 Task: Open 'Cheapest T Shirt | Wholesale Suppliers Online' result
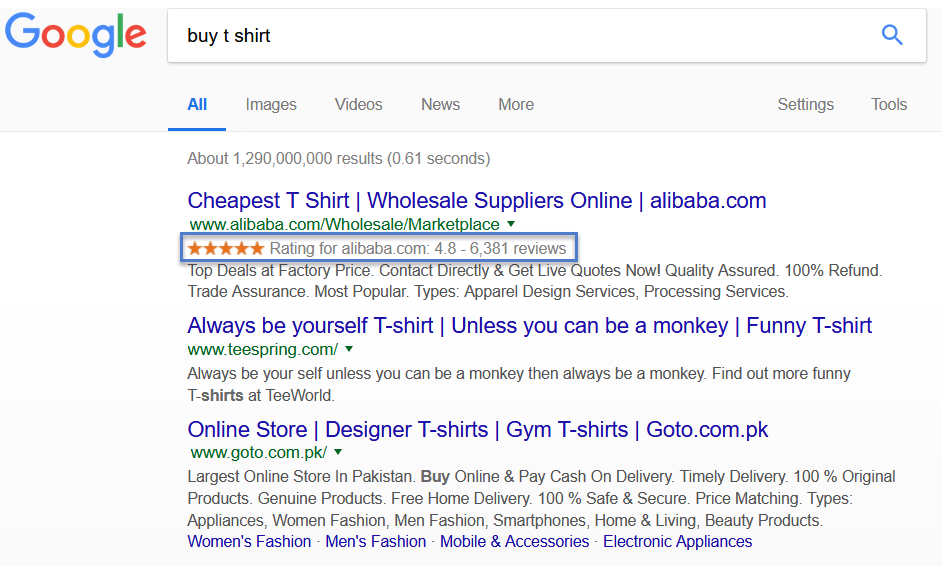[477, 200]
